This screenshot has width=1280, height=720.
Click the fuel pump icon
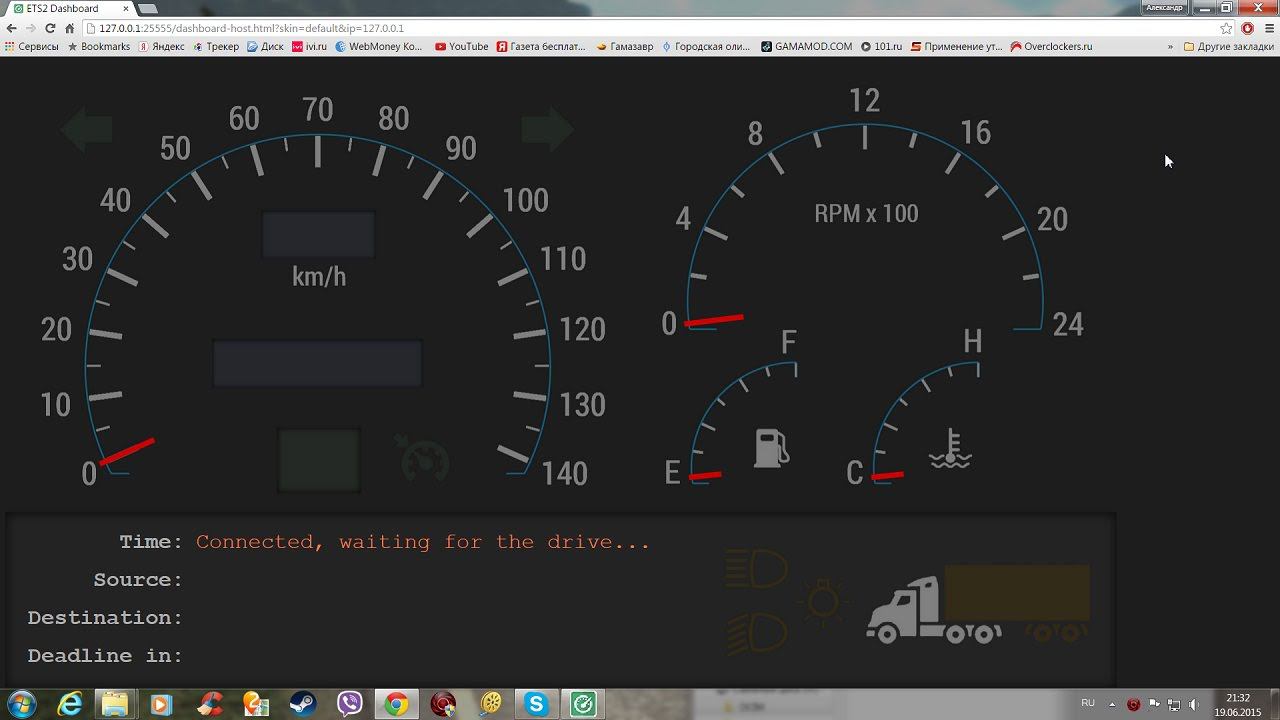[771, 448]
